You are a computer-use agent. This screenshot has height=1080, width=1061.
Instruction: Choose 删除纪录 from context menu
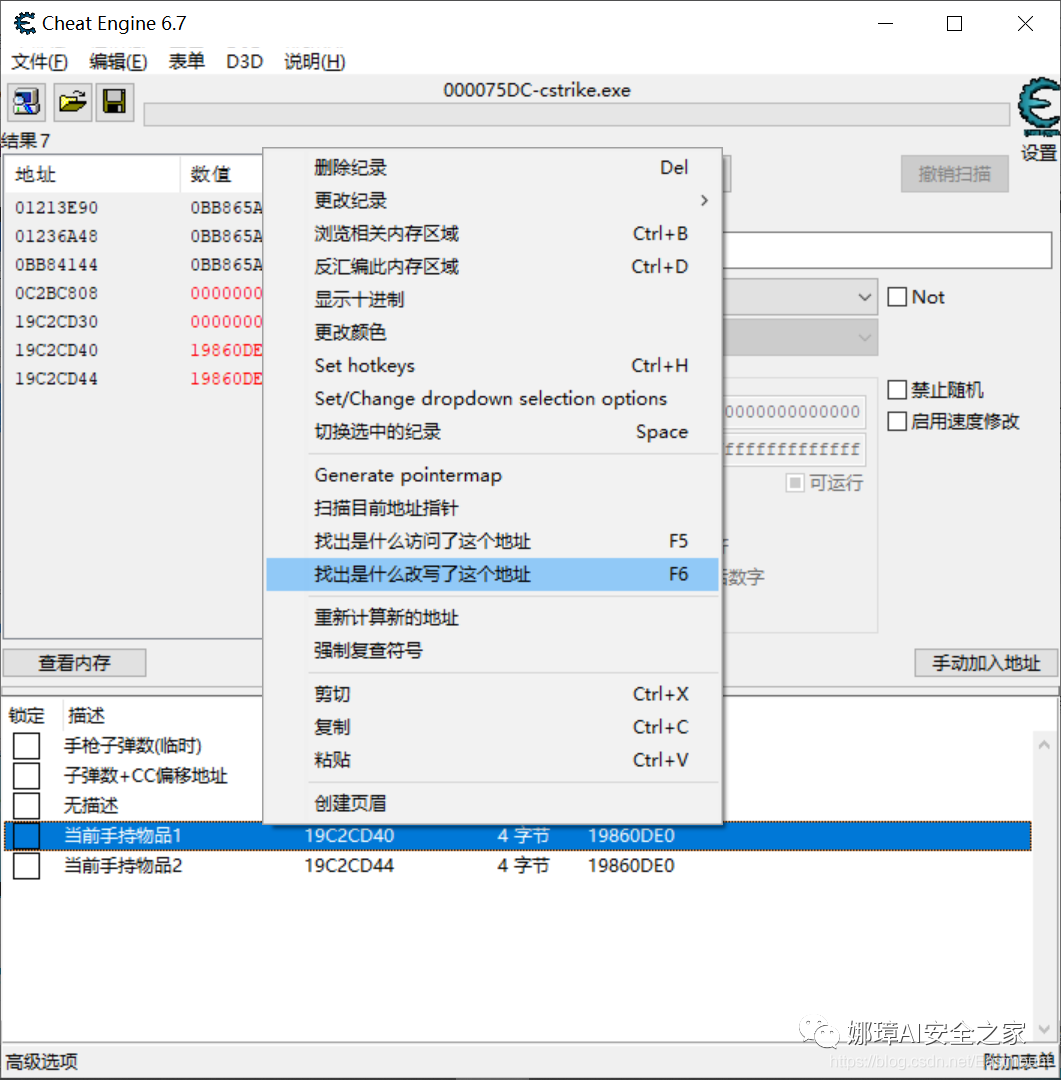click(493, 167)
